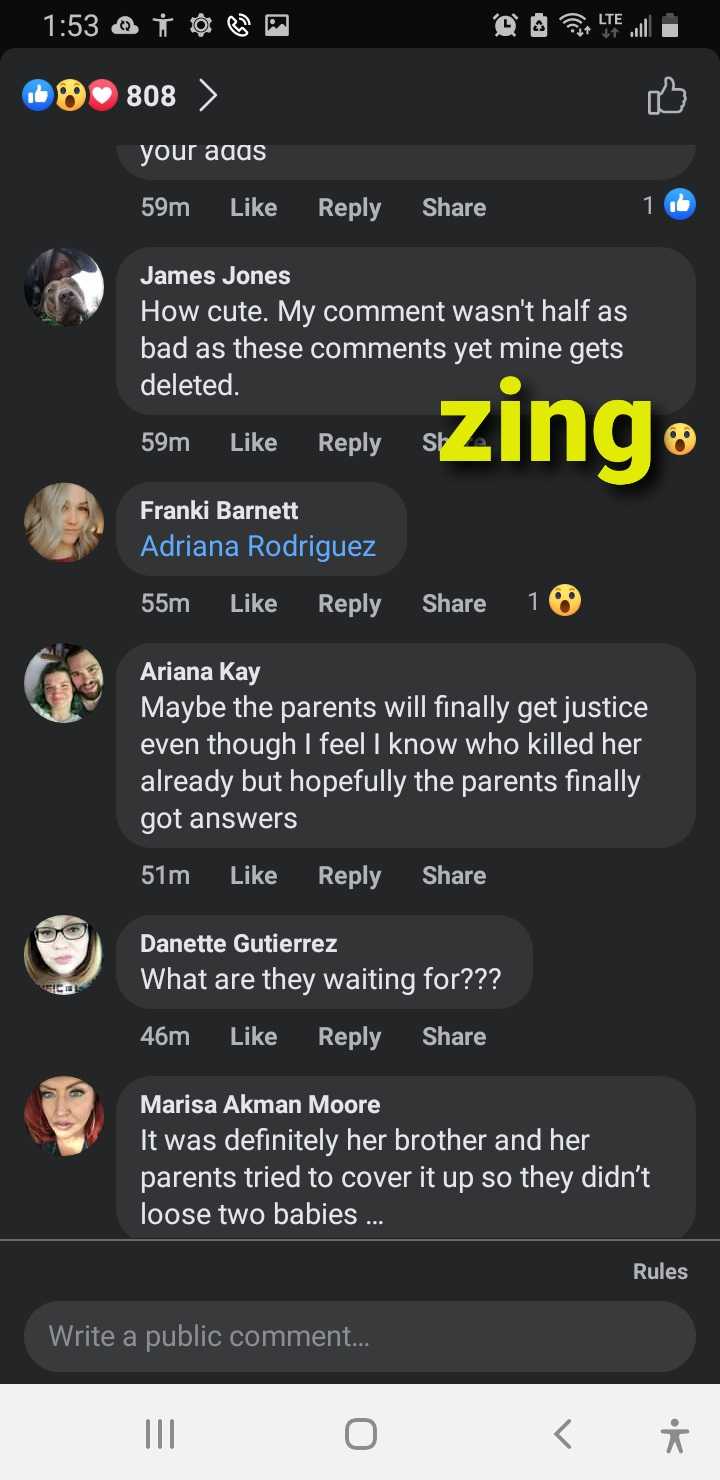Image resolution: width=720 pixels, height=1480 pixels.
Task: Open Android recent apps icon
Action: coord(160,1434)
